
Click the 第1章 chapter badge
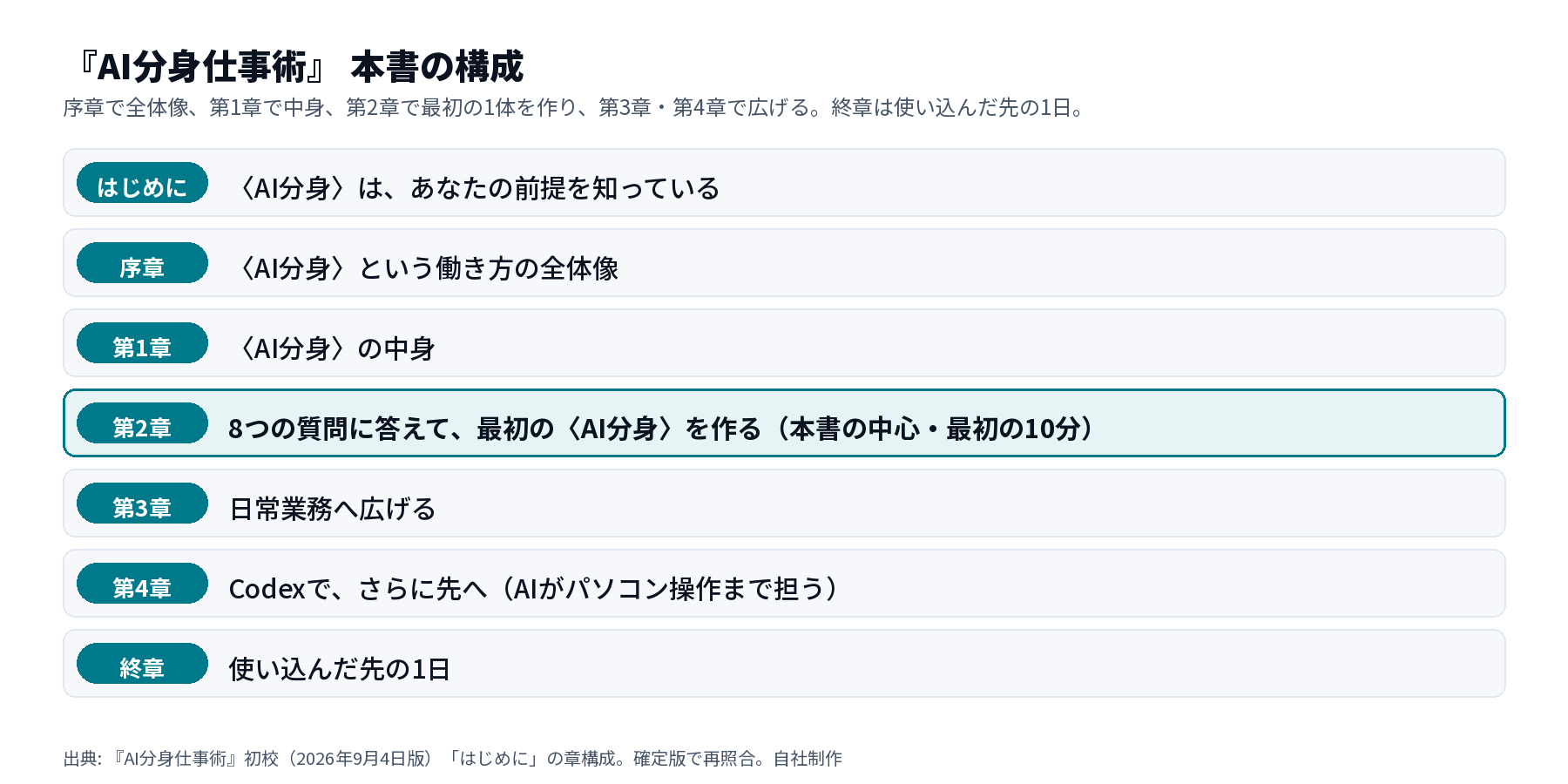point(142,343)
